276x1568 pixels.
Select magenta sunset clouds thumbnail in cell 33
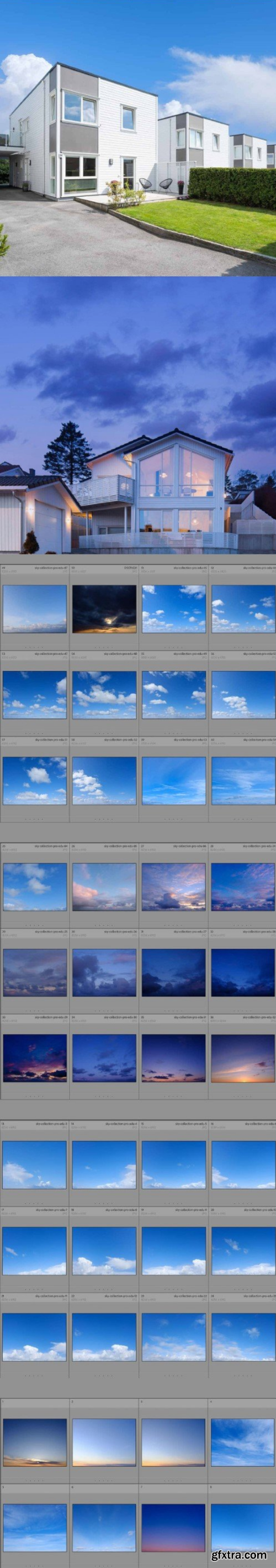35,1058
